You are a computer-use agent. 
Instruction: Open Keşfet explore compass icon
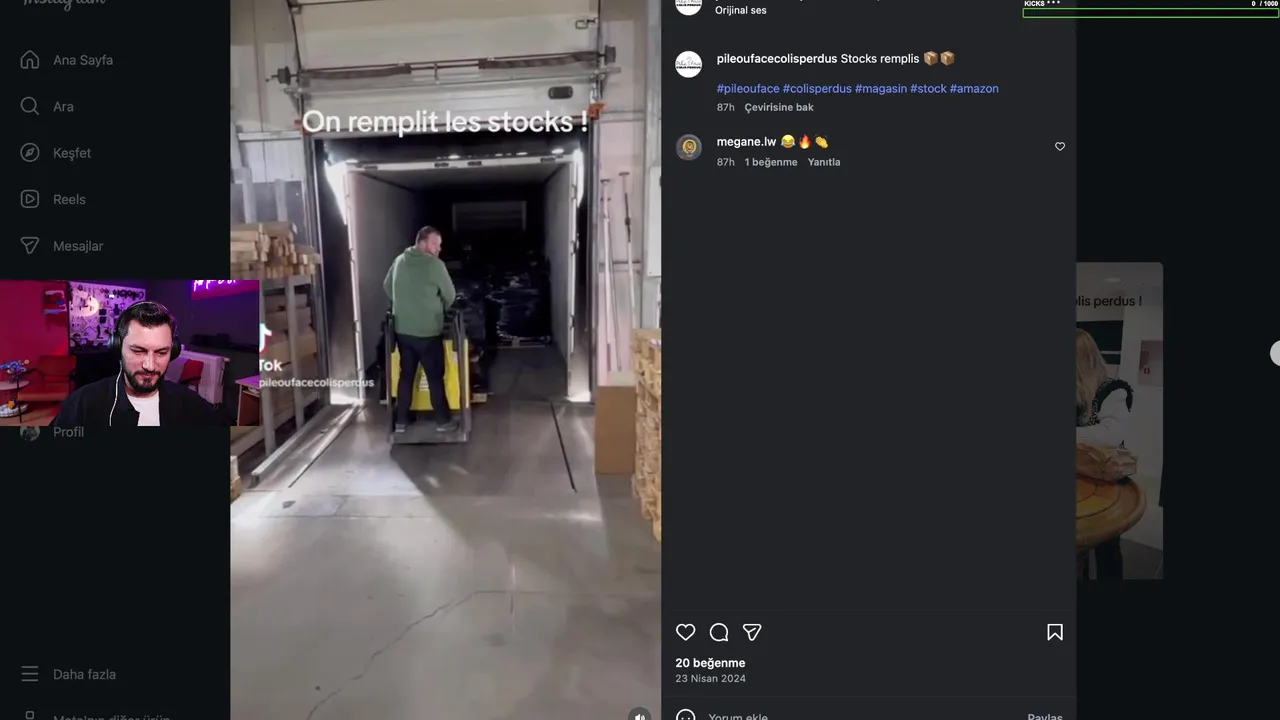click(30, 153)
